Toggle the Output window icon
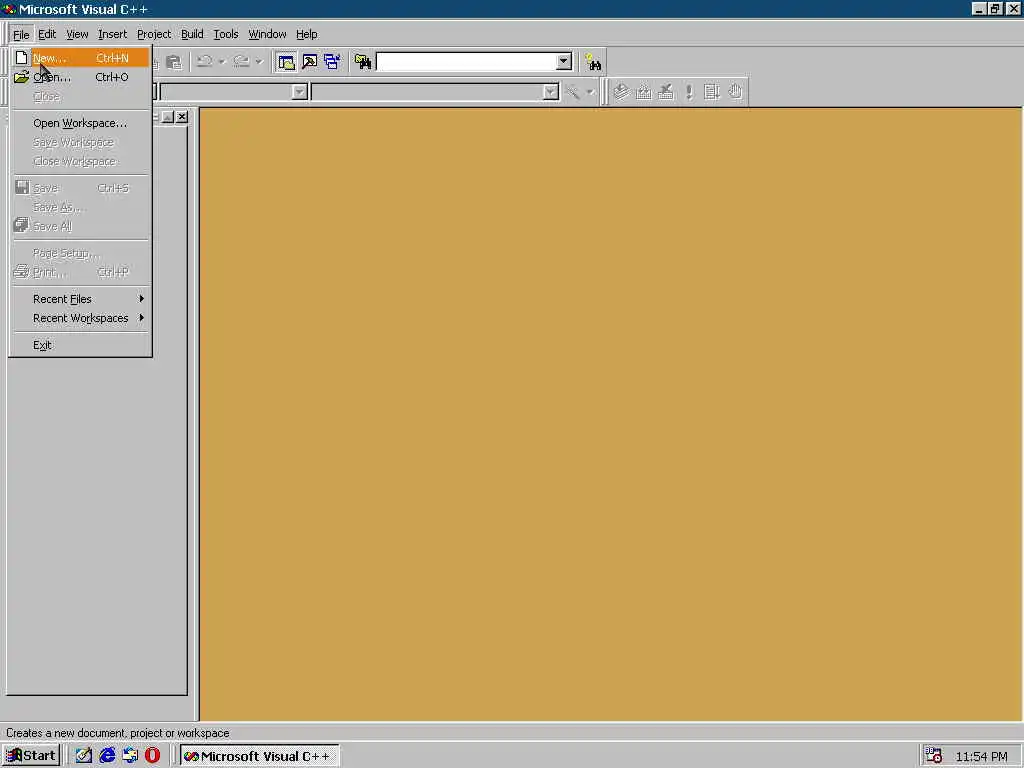Viewport: 1024px width, 768px height. click(x=310, y=62)
